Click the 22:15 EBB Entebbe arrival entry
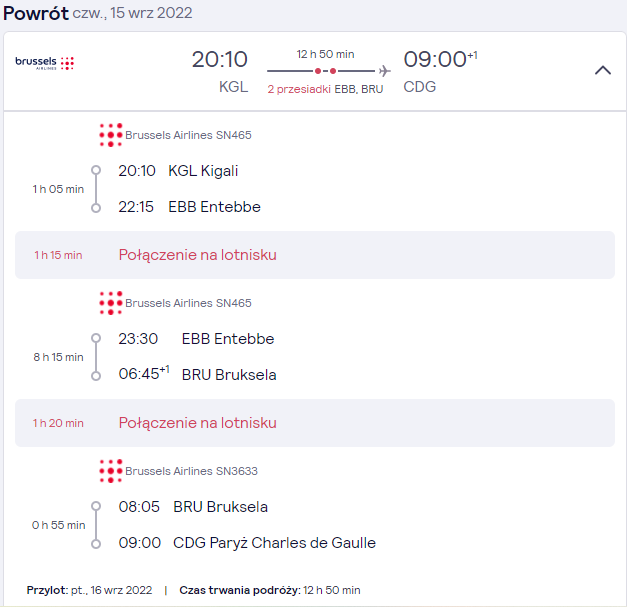Image resolution: width=627 pixels, height=607 pixels. coord(189,207)
